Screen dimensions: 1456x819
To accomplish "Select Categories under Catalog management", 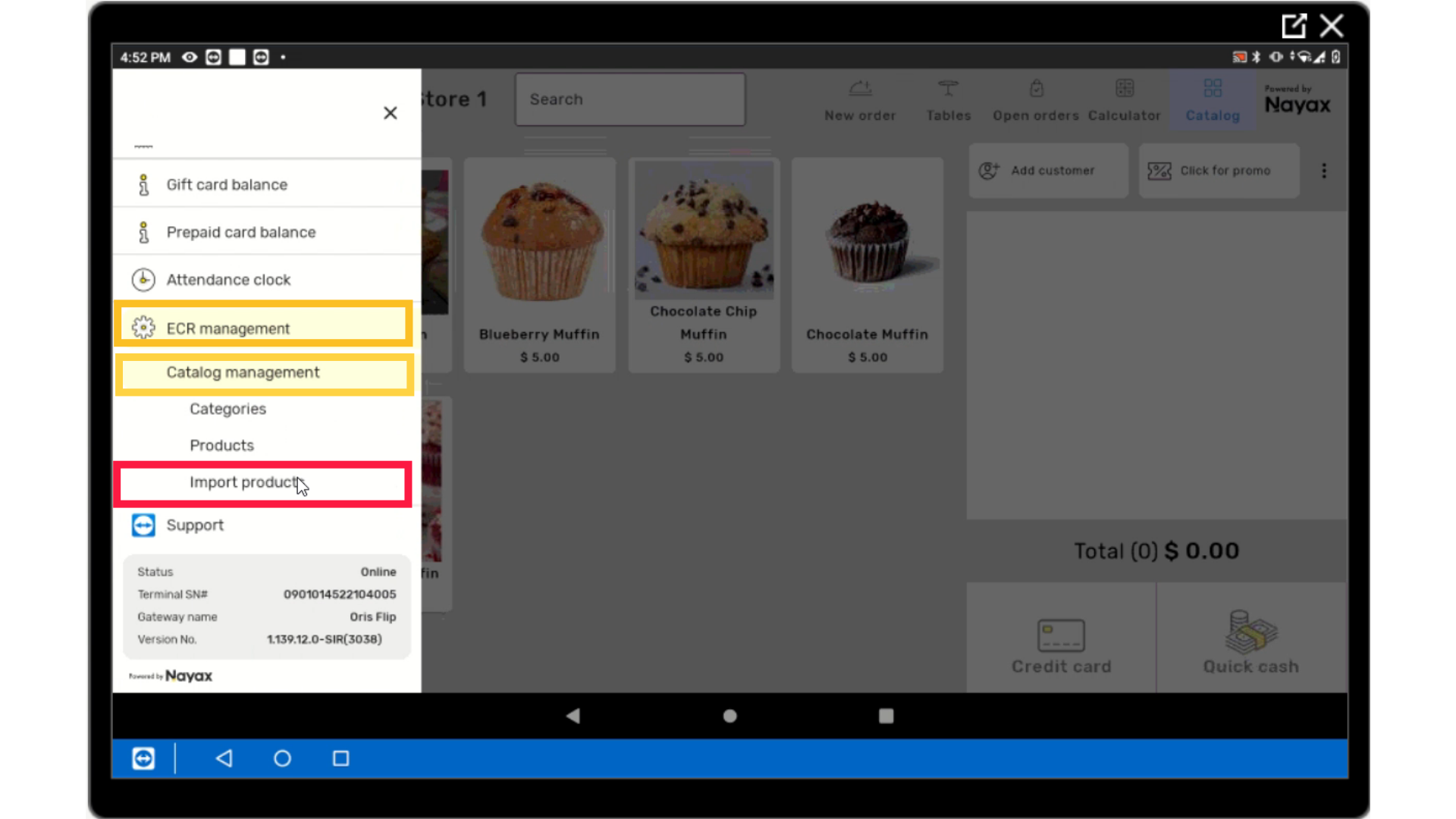I will point(227,409).
